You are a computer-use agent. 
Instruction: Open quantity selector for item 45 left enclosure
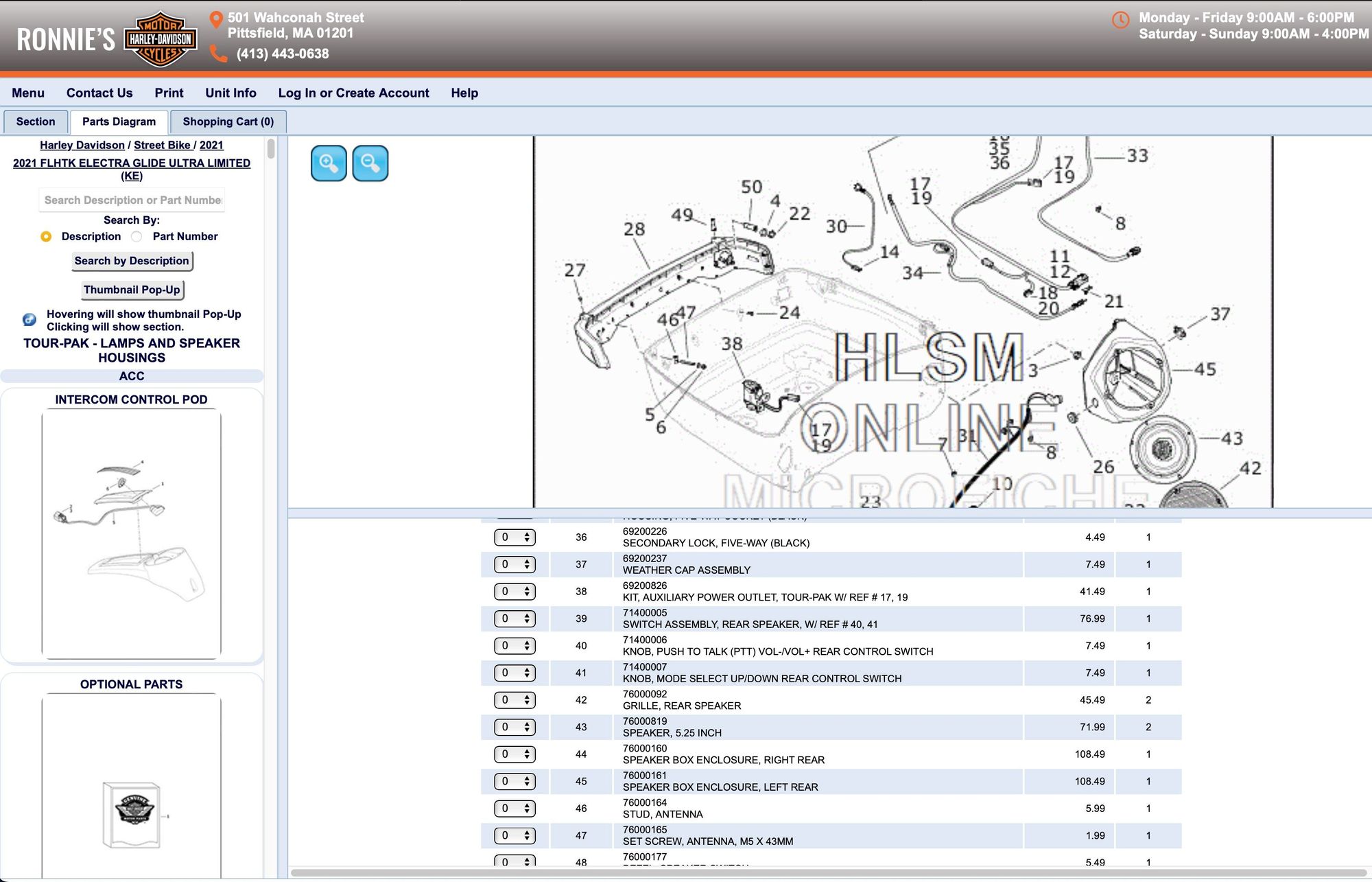(514, 781)
